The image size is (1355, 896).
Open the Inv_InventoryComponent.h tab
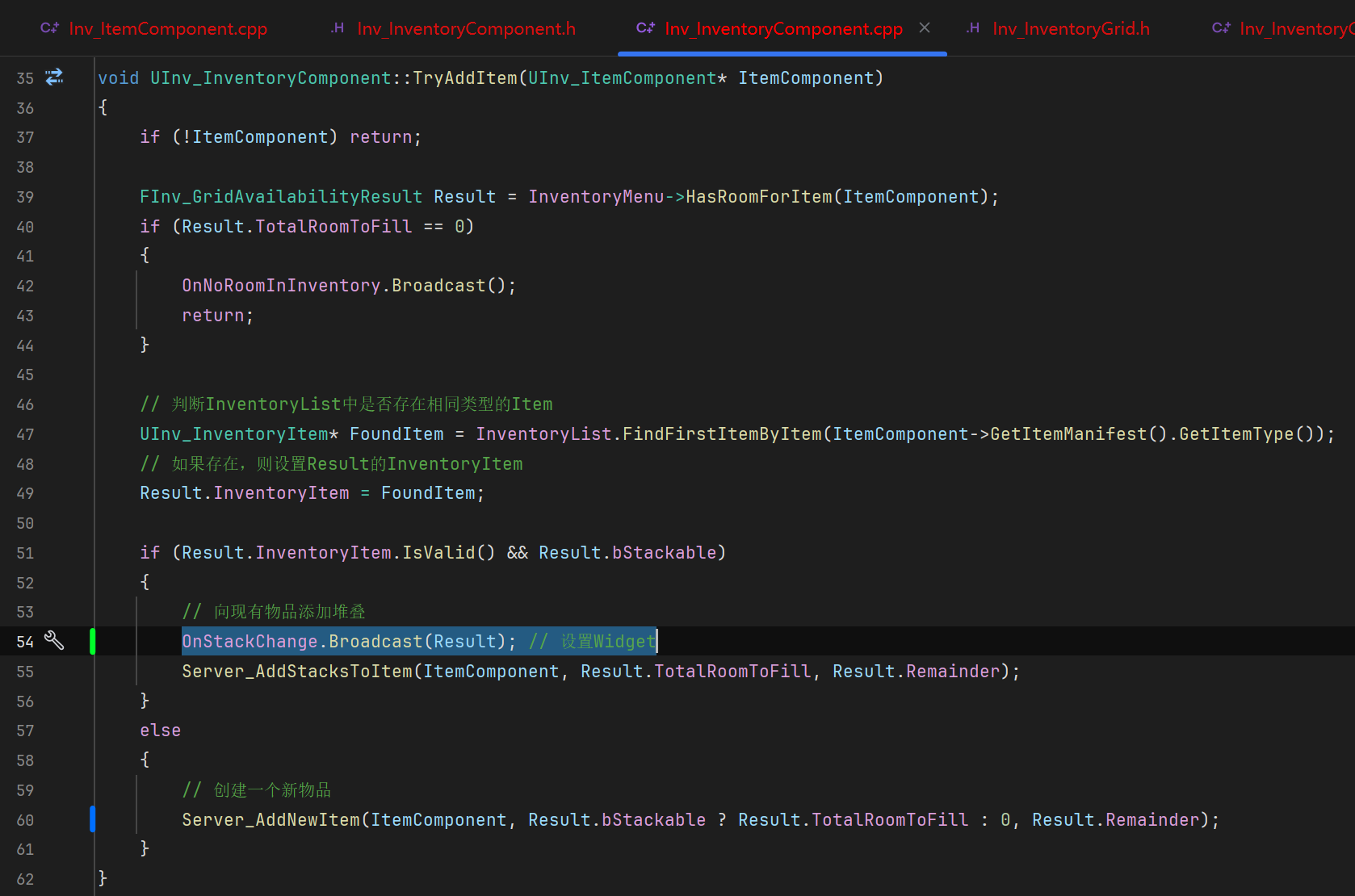point(453,29)
